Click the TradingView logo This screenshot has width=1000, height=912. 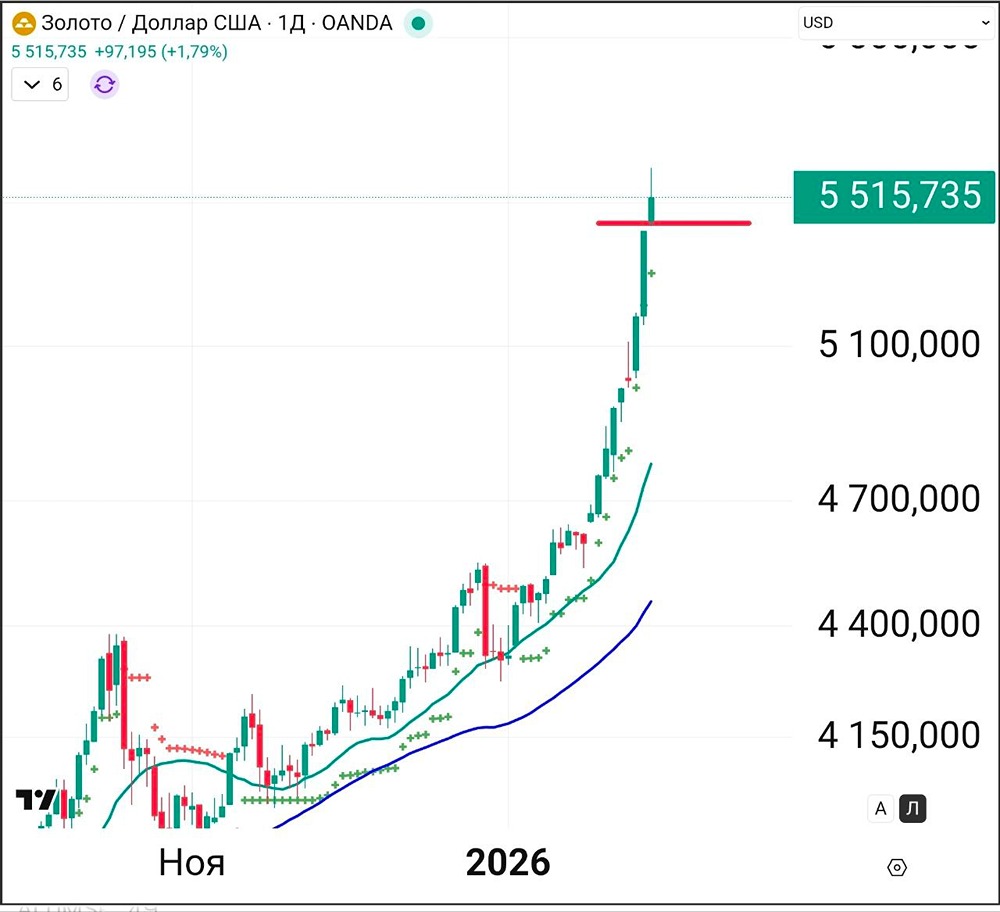point(36,799)
